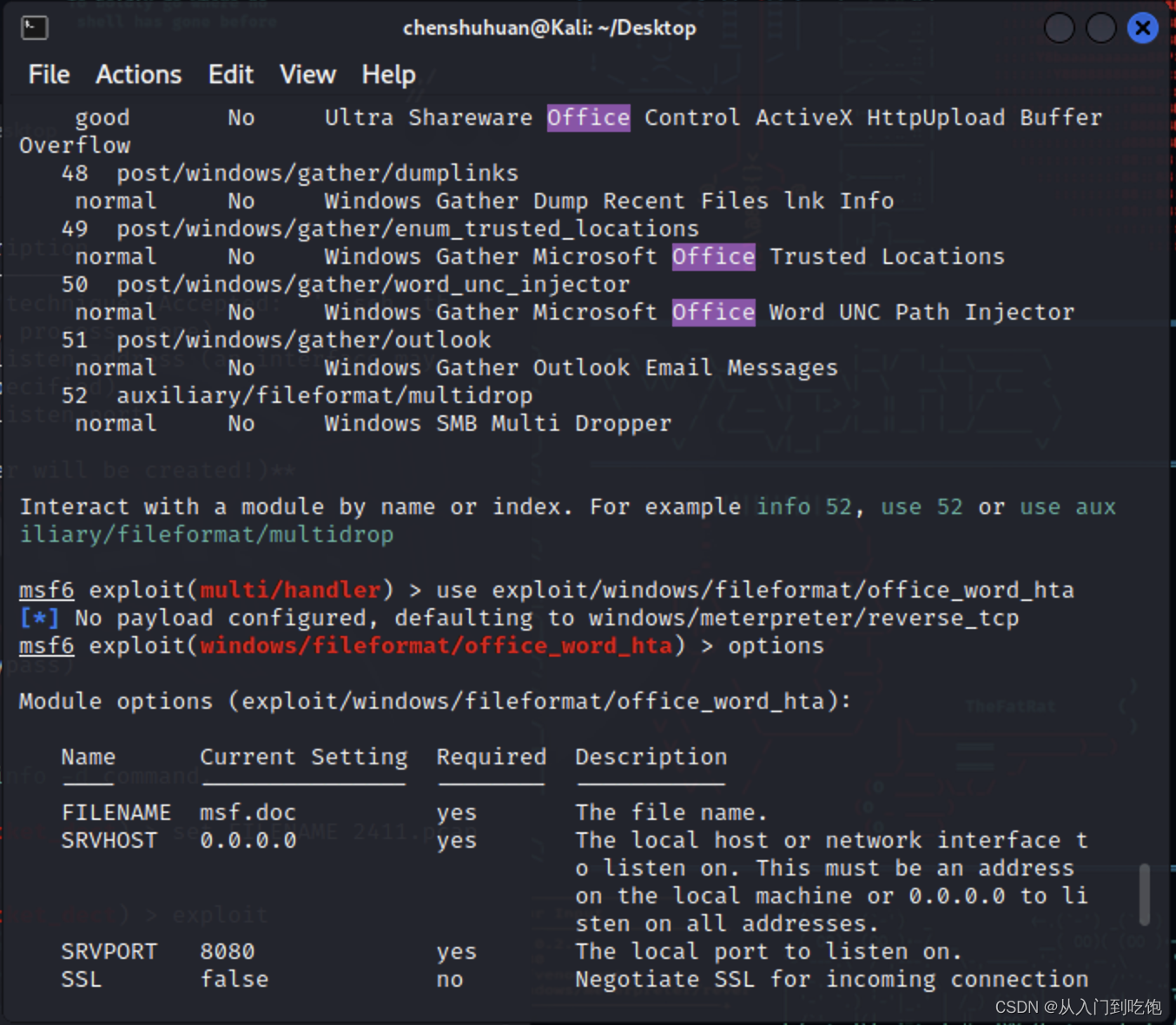Click the false value for SSL
The width and height of the screenshot is (1176, 1025).
234,979
